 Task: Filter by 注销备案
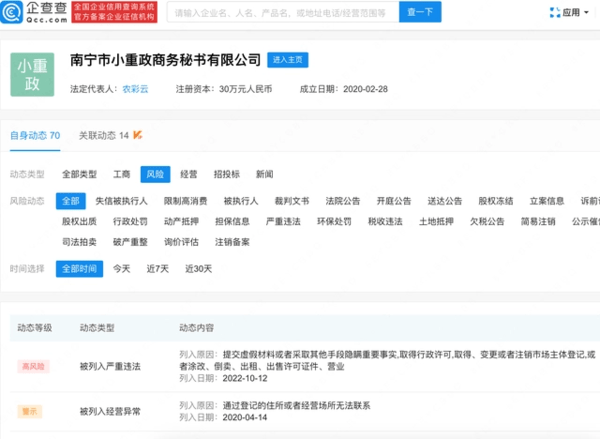point(232,242)
